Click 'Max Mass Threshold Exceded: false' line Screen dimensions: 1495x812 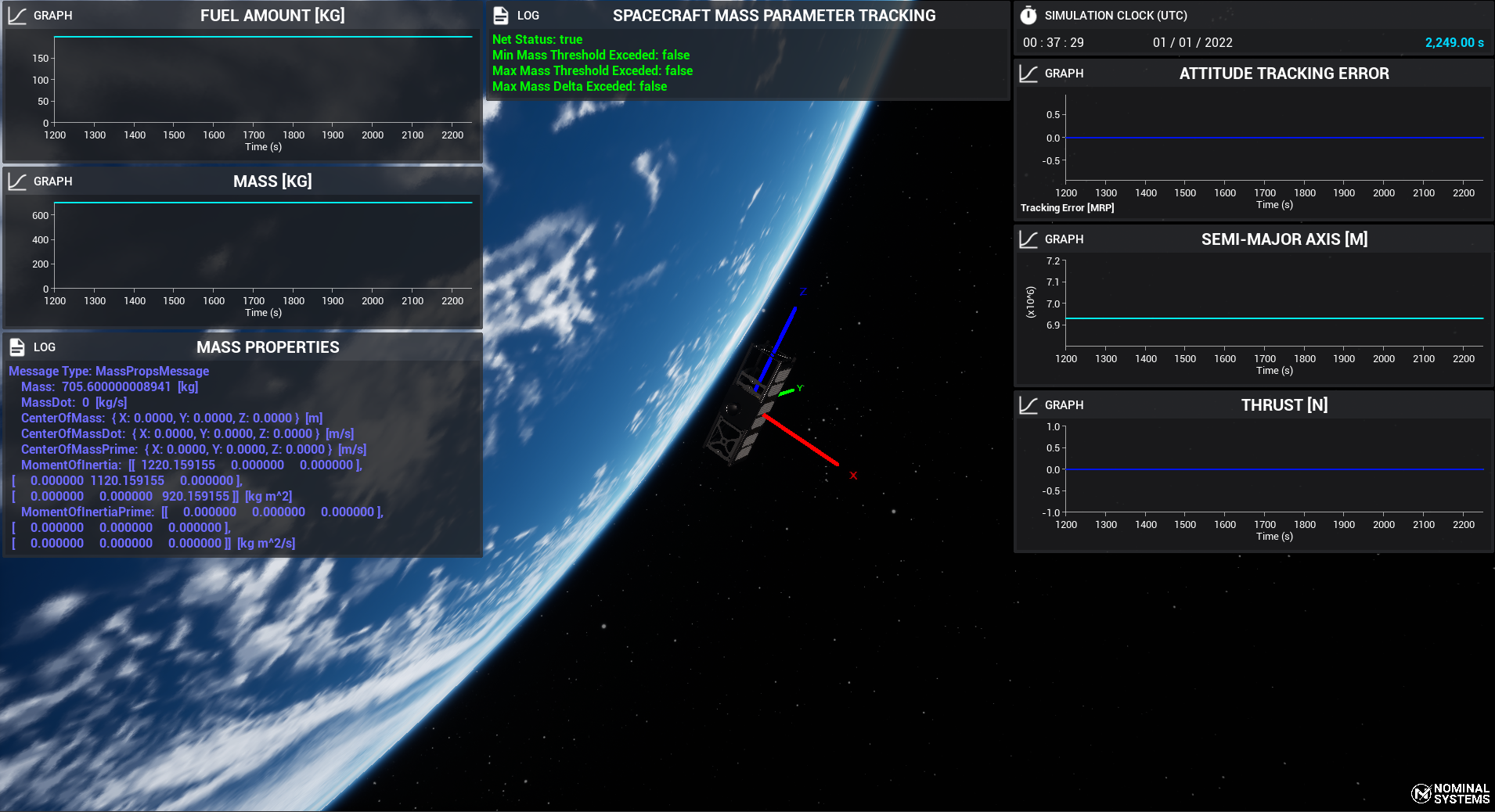[593, 70]
